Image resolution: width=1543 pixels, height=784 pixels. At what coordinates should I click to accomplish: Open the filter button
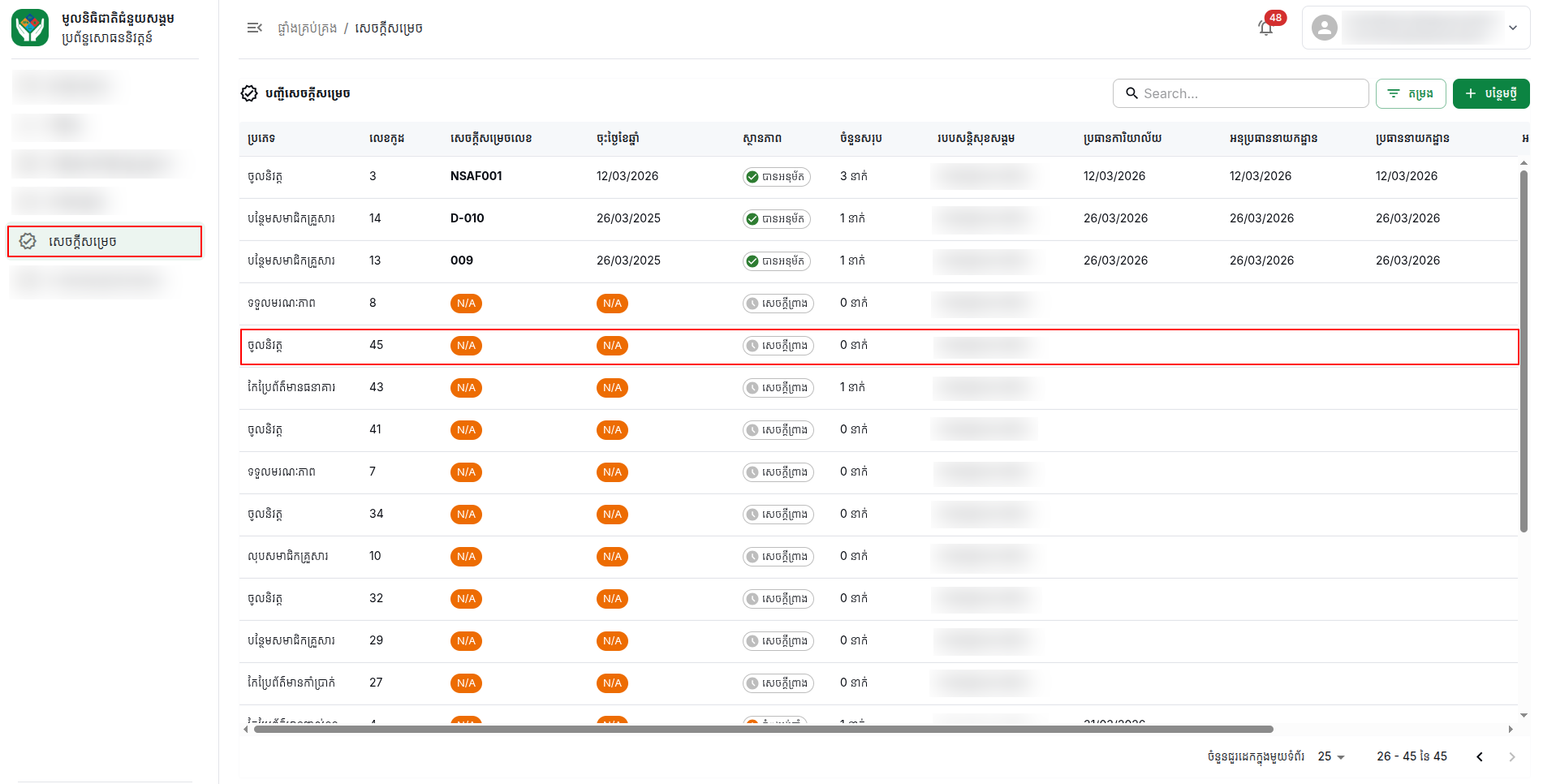pos(1410,93)
